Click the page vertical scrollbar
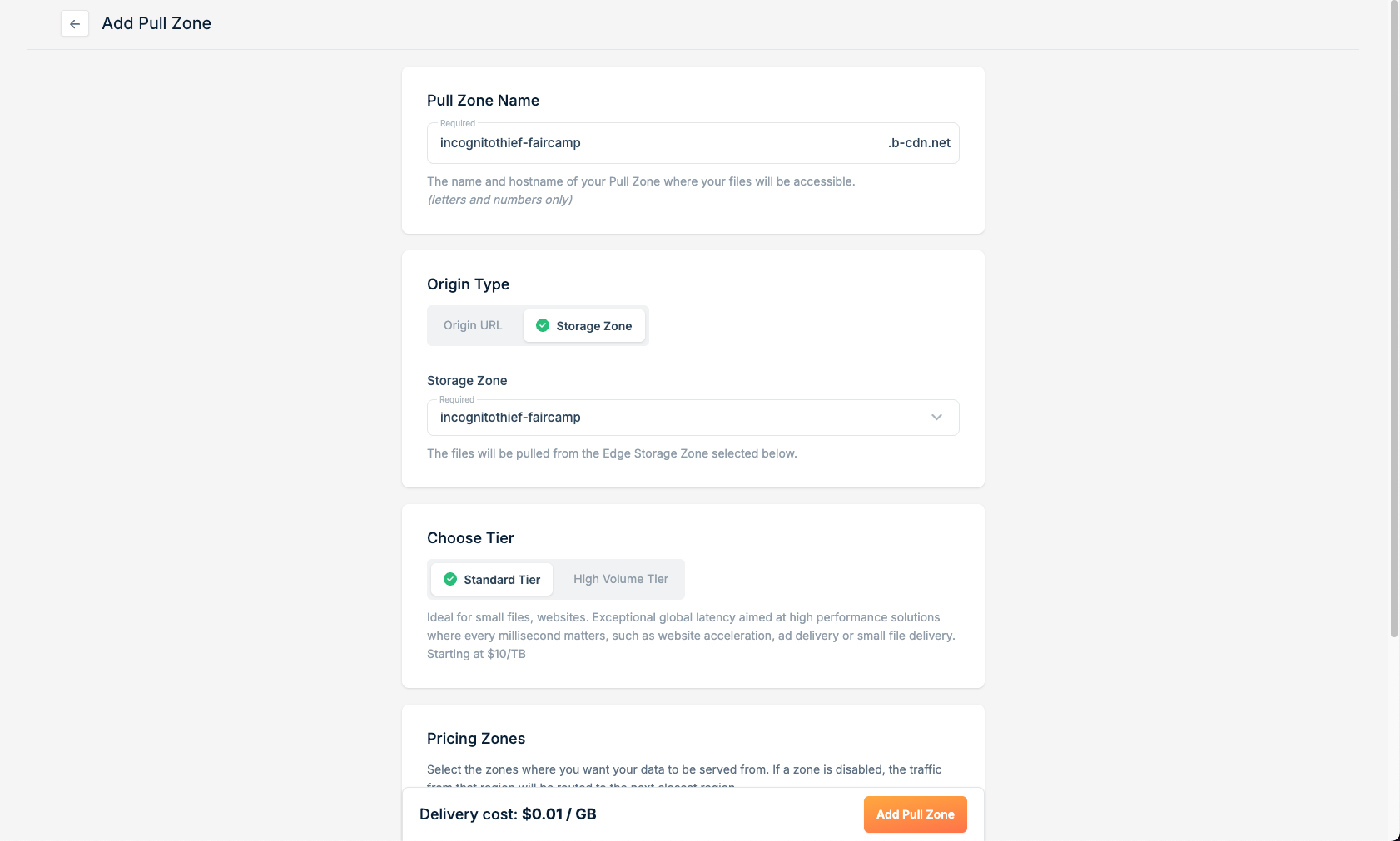The width and height of the screenshot is (1400, 841). (x=1394, y=319)
